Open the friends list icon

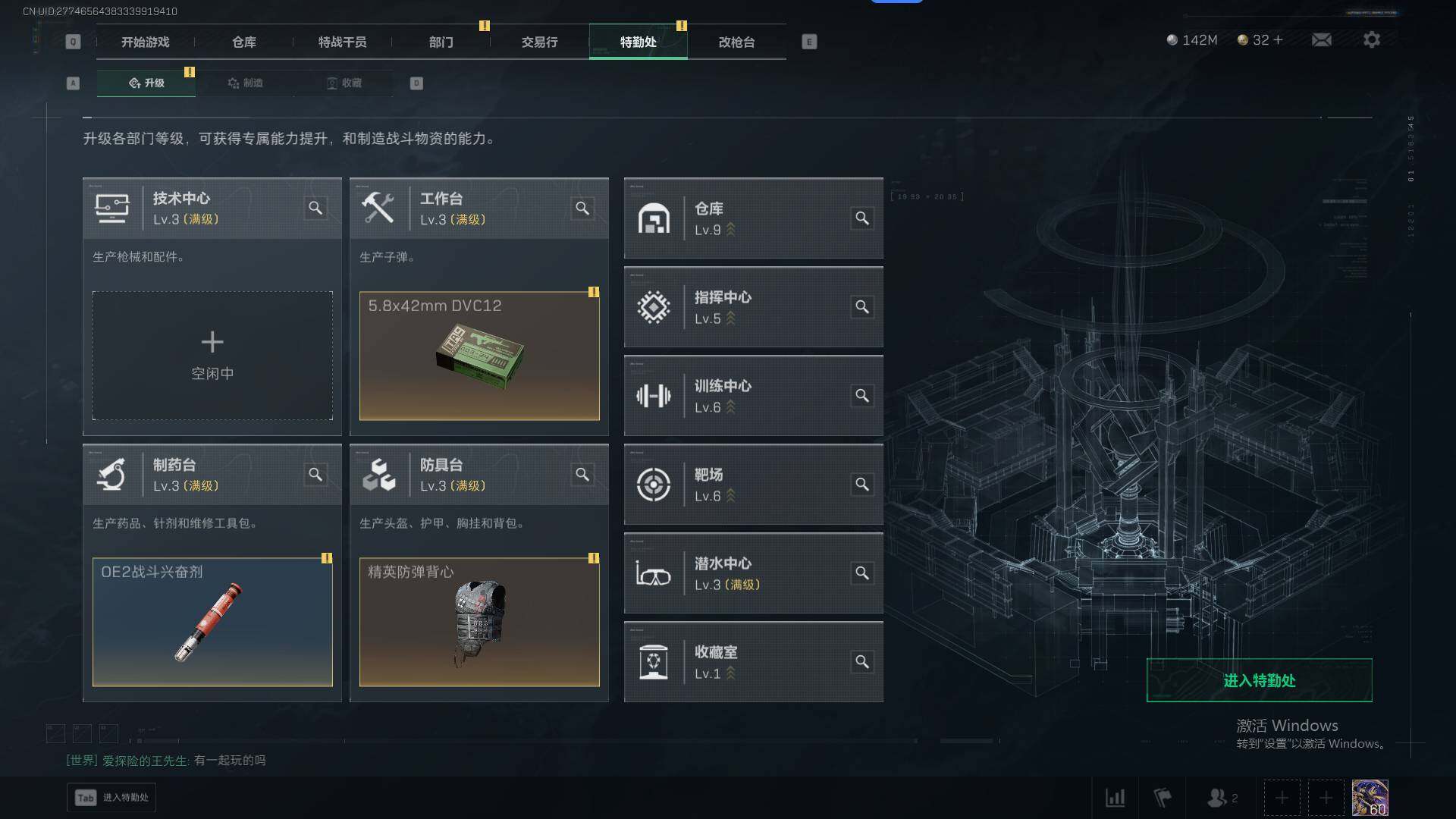[1222, 798]
